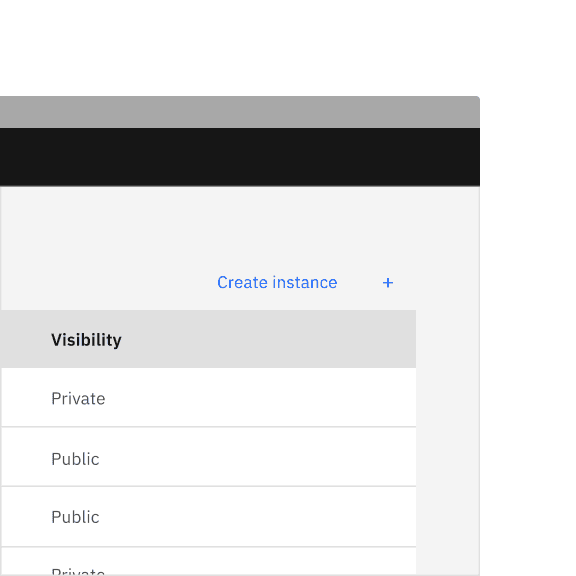The image size is (576, 576).
Task: Click empty area in the first Public row
Action: pos(257,457)
